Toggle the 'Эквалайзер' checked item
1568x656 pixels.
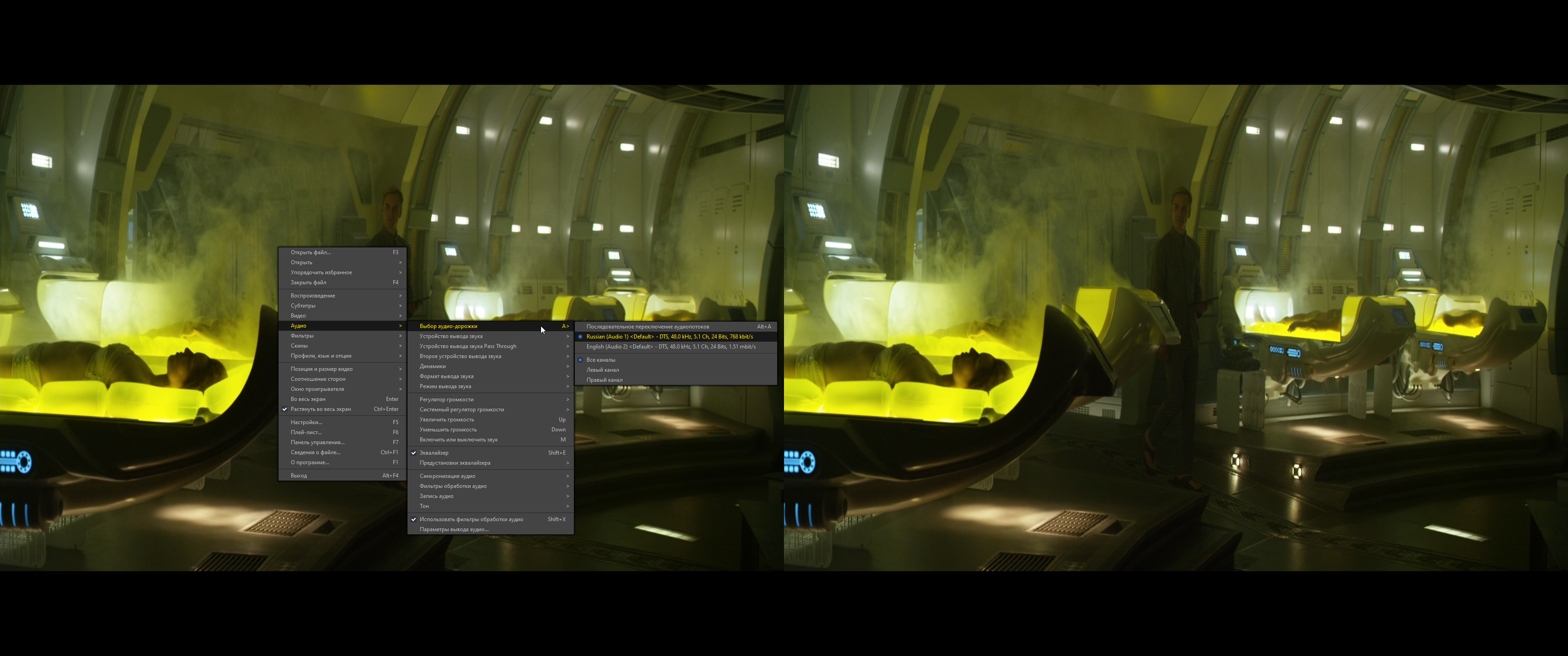click(434, 453)
